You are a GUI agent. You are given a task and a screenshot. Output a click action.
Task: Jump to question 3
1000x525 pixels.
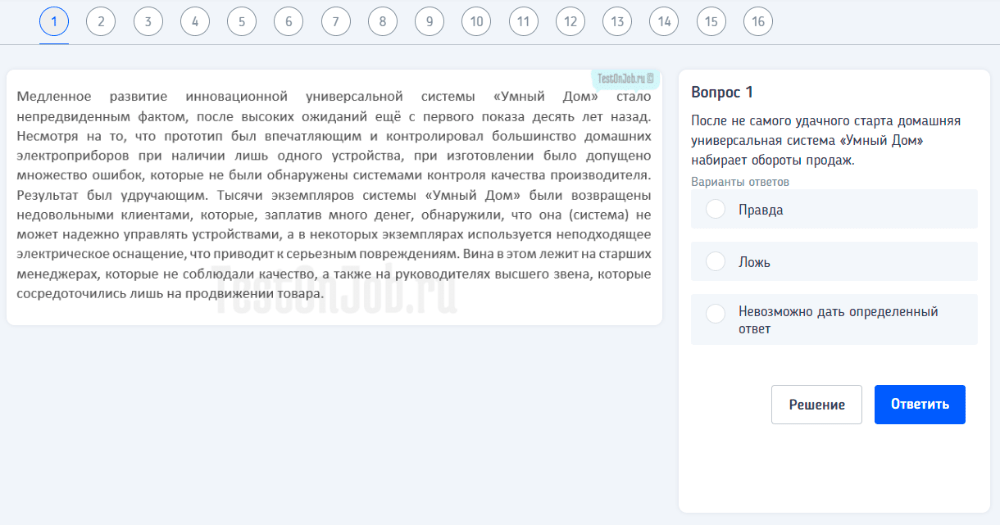click(x=148, y=22)
